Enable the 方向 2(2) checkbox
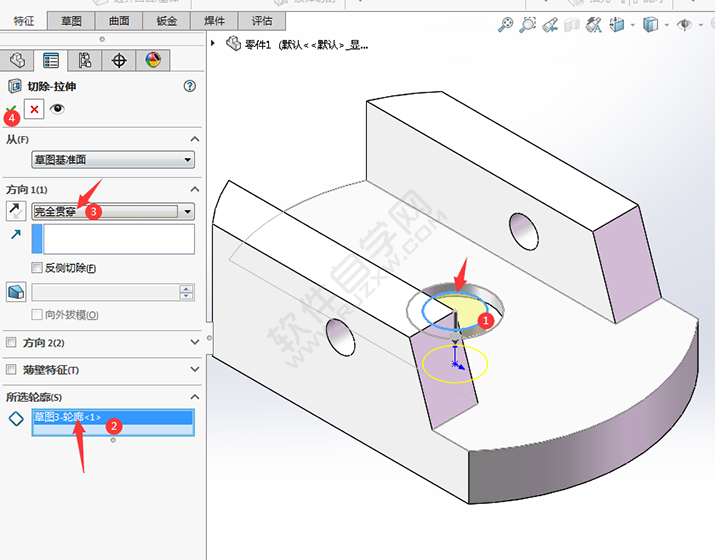 click(x=11, y=342)
